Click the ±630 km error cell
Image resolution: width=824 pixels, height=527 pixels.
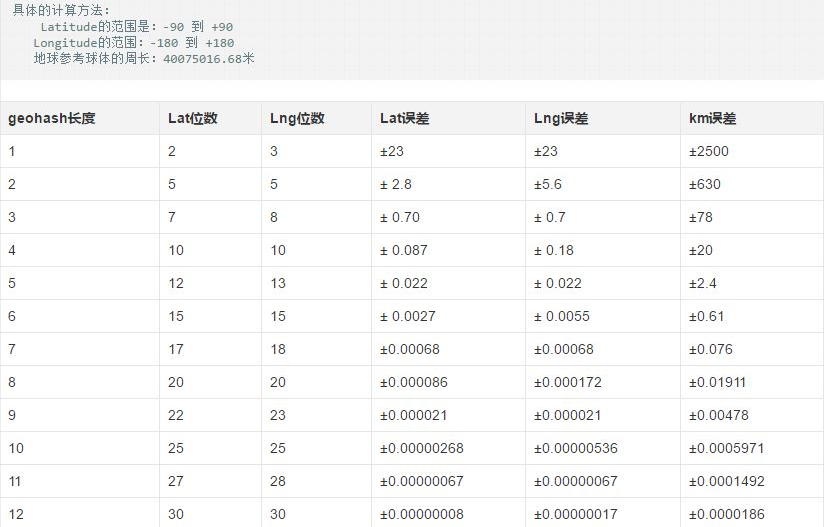pyautogui.click(x=705, y=184)
